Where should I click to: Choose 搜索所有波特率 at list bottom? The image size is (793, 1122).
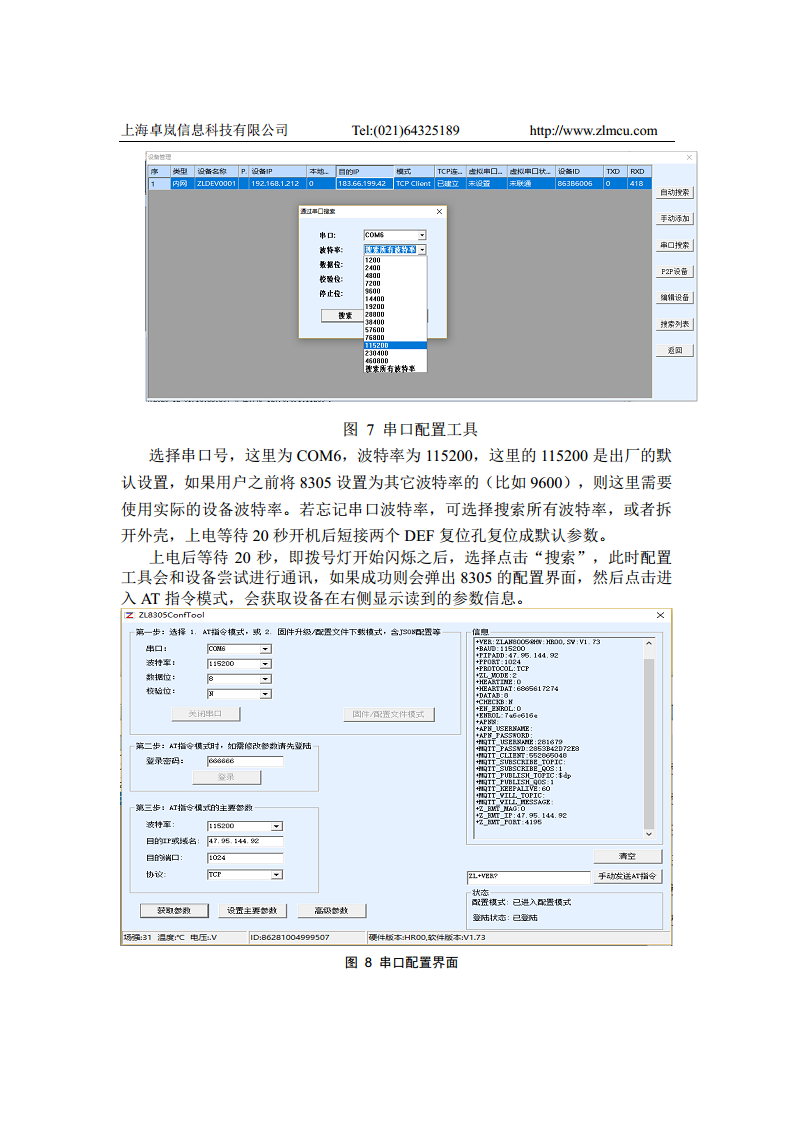395,369
